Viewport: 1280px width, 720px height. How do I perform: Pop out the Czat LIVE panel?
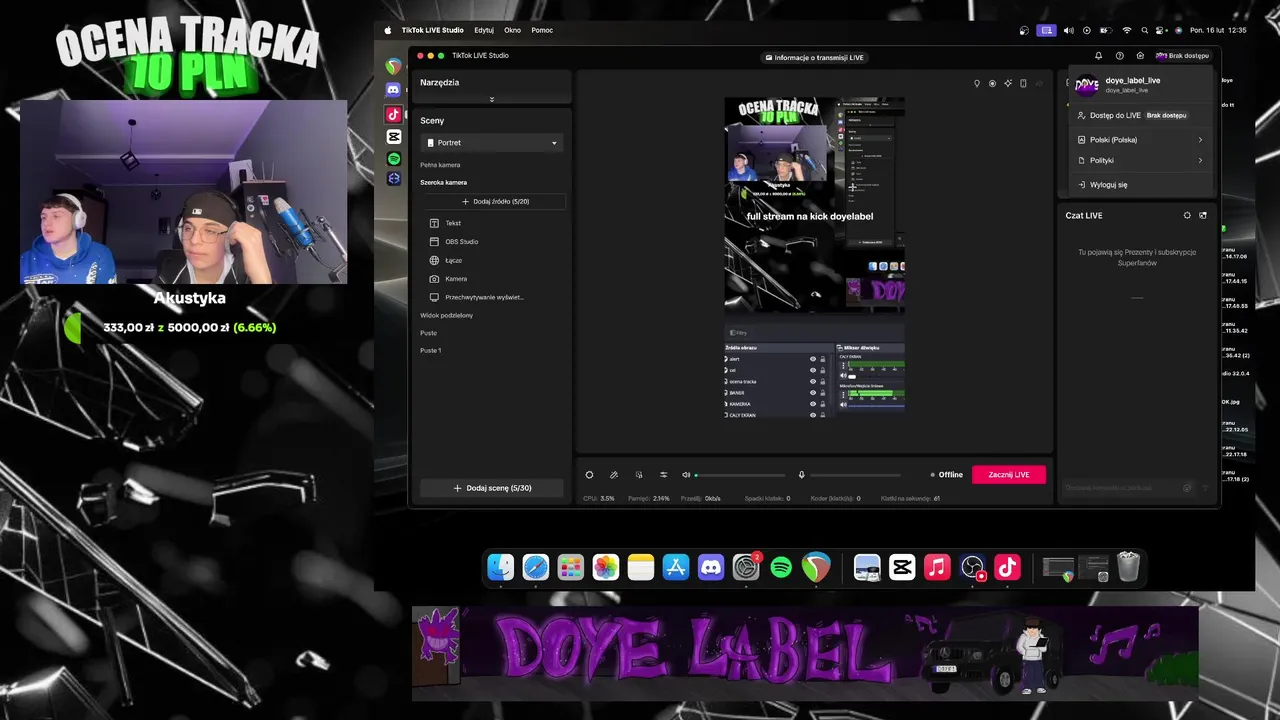tap(1203, 215)
